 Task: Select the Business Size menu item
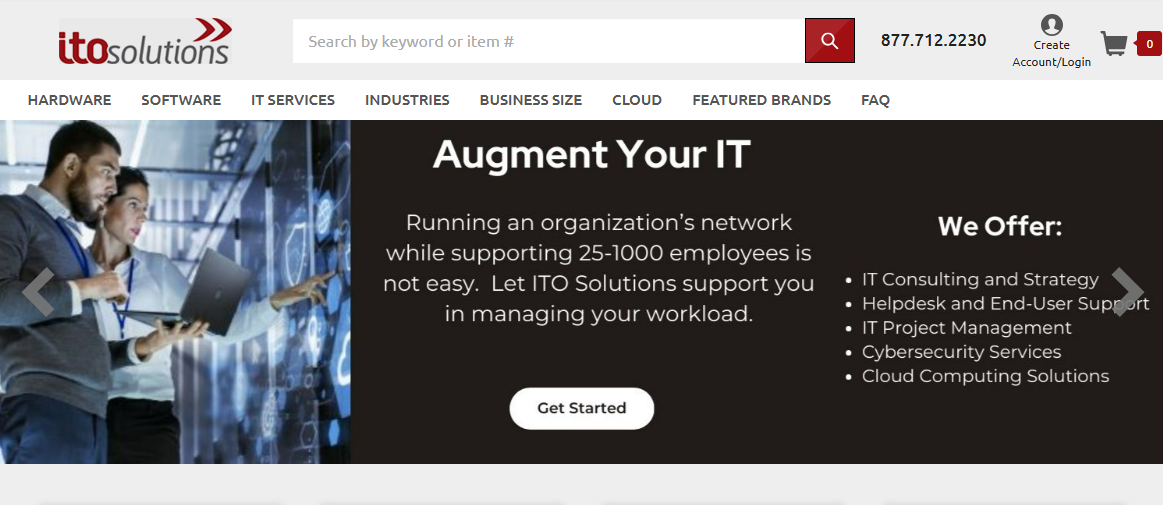pyautogui.click(x=530, y=100)
